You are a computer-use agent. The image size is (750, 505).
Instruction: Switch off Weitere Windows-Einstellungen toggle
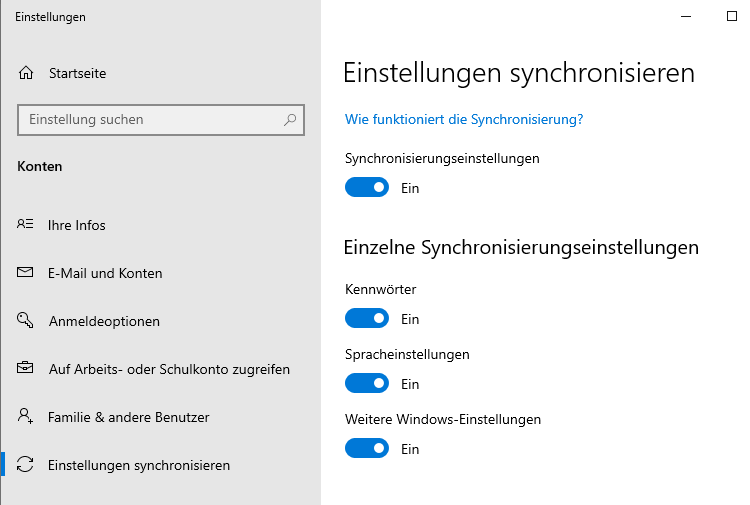coord(367,449)
